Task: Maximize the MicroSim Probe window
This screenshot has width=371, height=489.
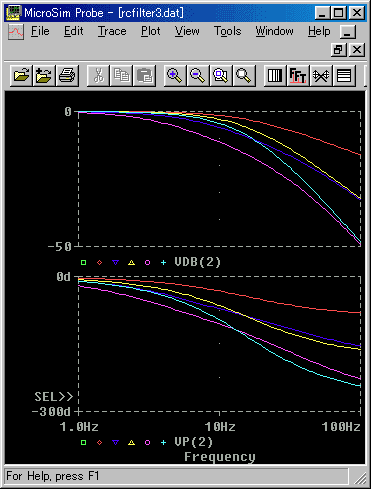Action: [x=339, y=13]
